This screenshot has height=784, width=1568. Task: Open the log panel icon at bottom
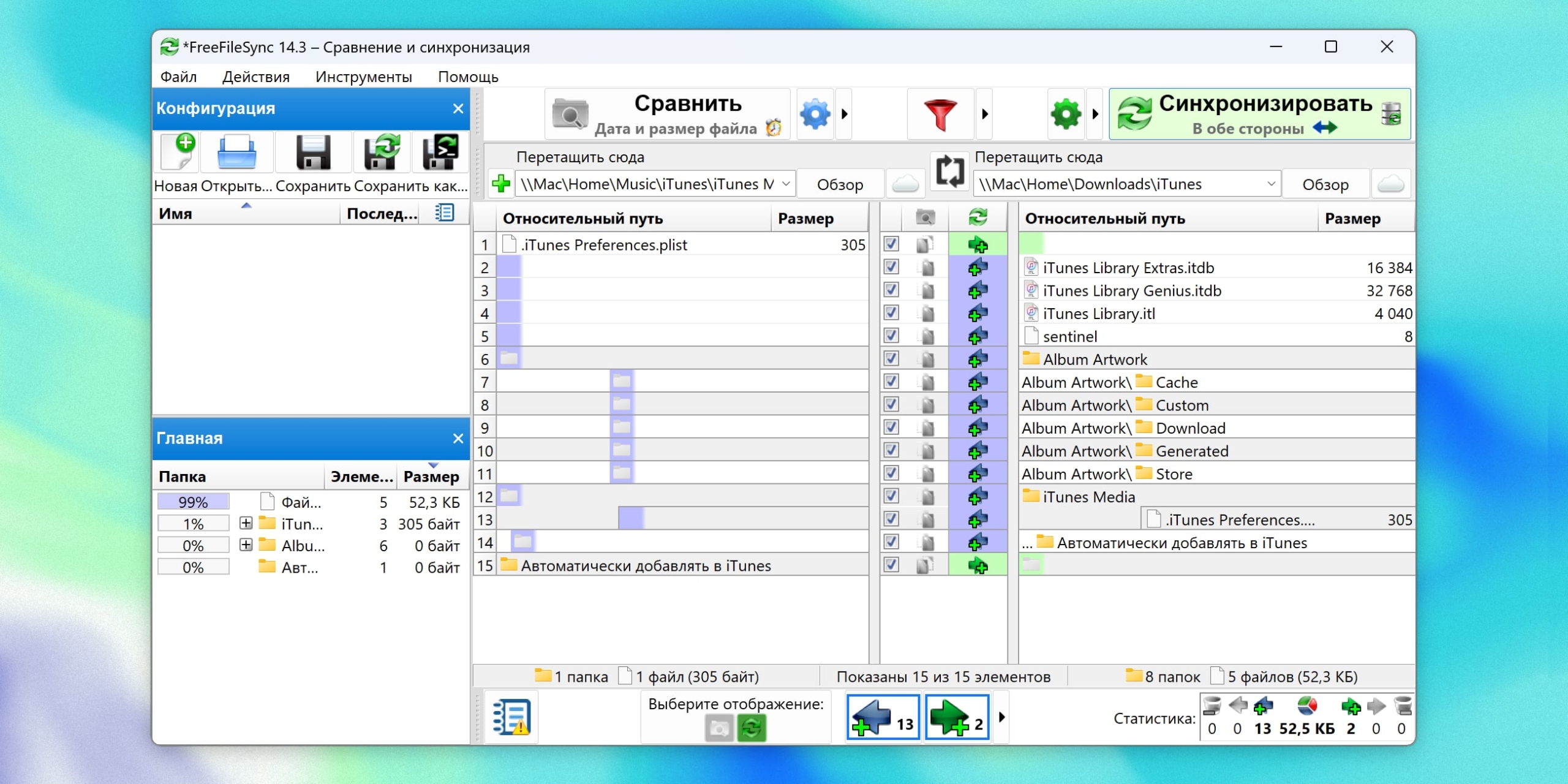pyautogui.click(x=511, y=717)
